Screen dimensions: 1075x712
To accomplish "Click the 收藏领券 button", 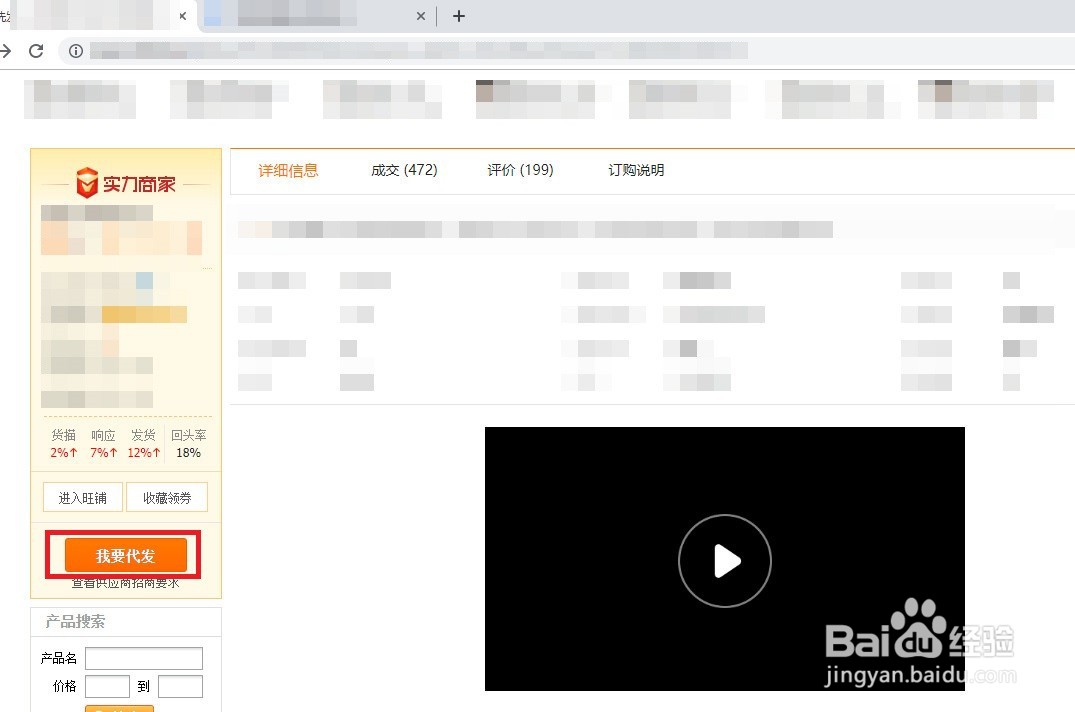I will (x=166, y=497).
